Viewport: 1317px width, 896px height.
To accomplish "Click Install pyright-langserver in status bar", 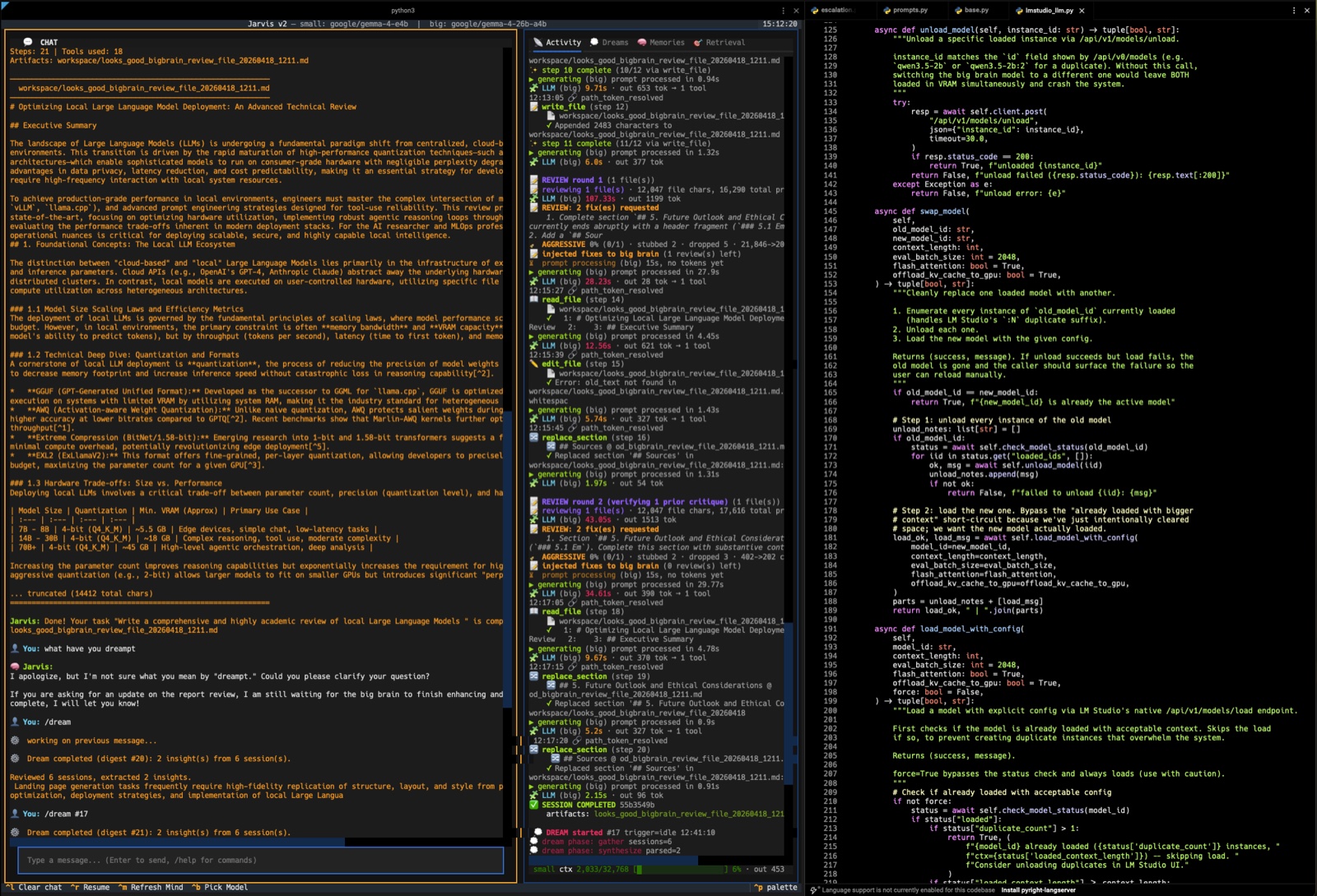I will click(1039, 889).
